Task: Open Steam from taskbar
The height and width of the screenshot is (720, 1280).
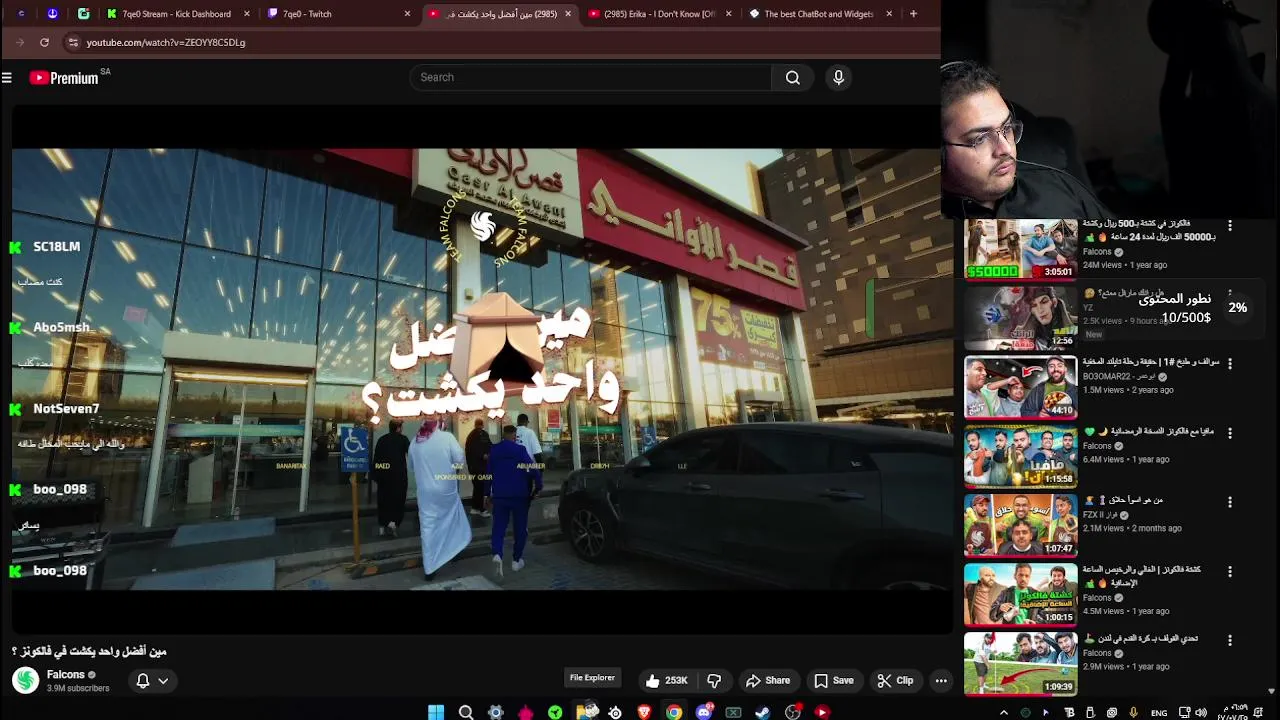Action: [763, 712]
